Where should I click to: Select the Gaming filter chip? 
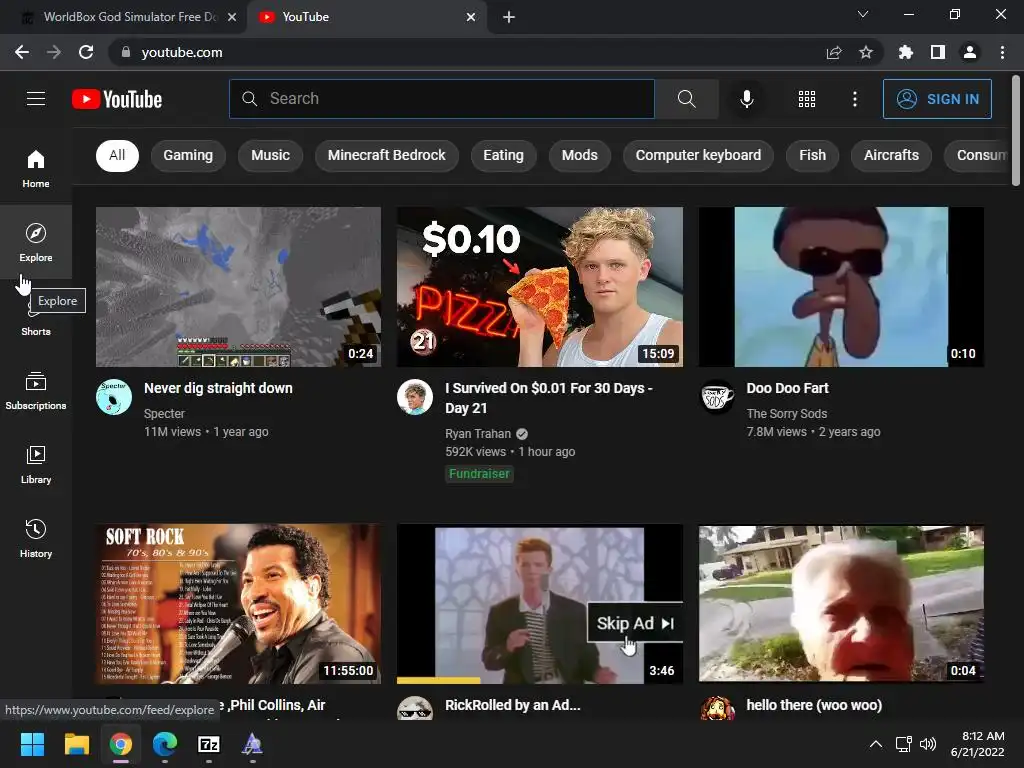pyautogui.click(x=188, y=155)
